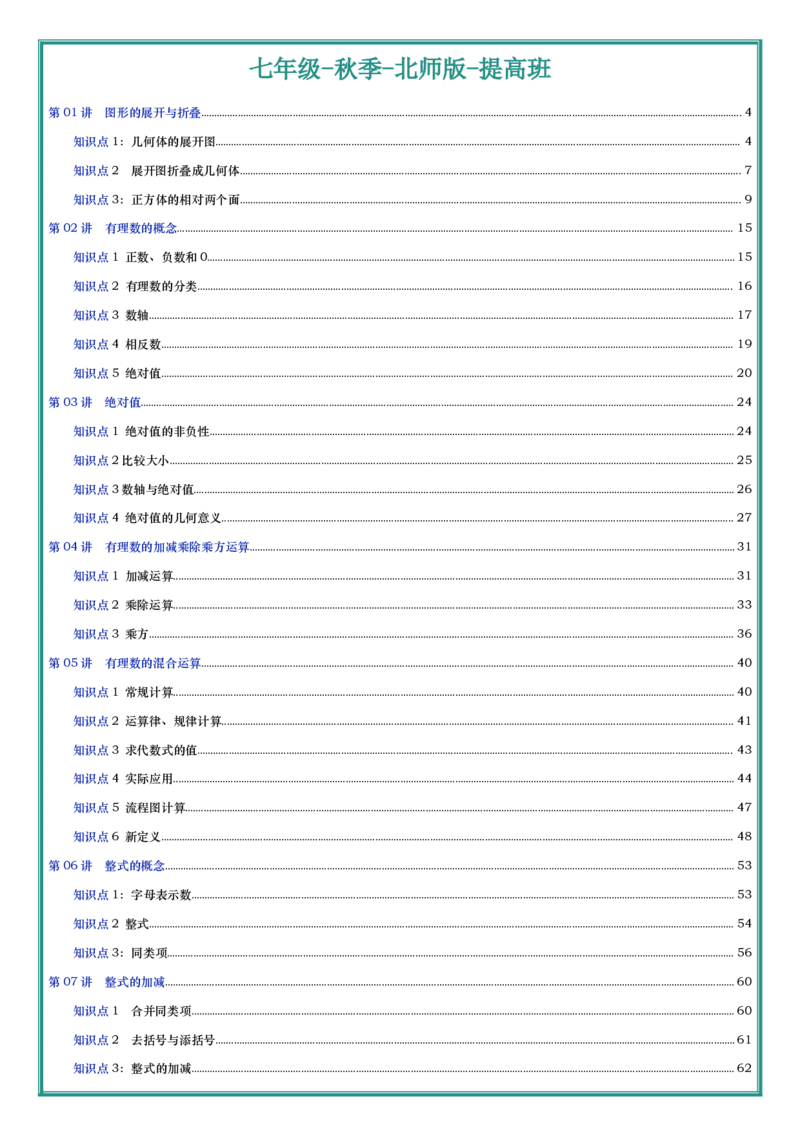
Task: Open the 求代数式的值 entry
Action: [412, 749]
